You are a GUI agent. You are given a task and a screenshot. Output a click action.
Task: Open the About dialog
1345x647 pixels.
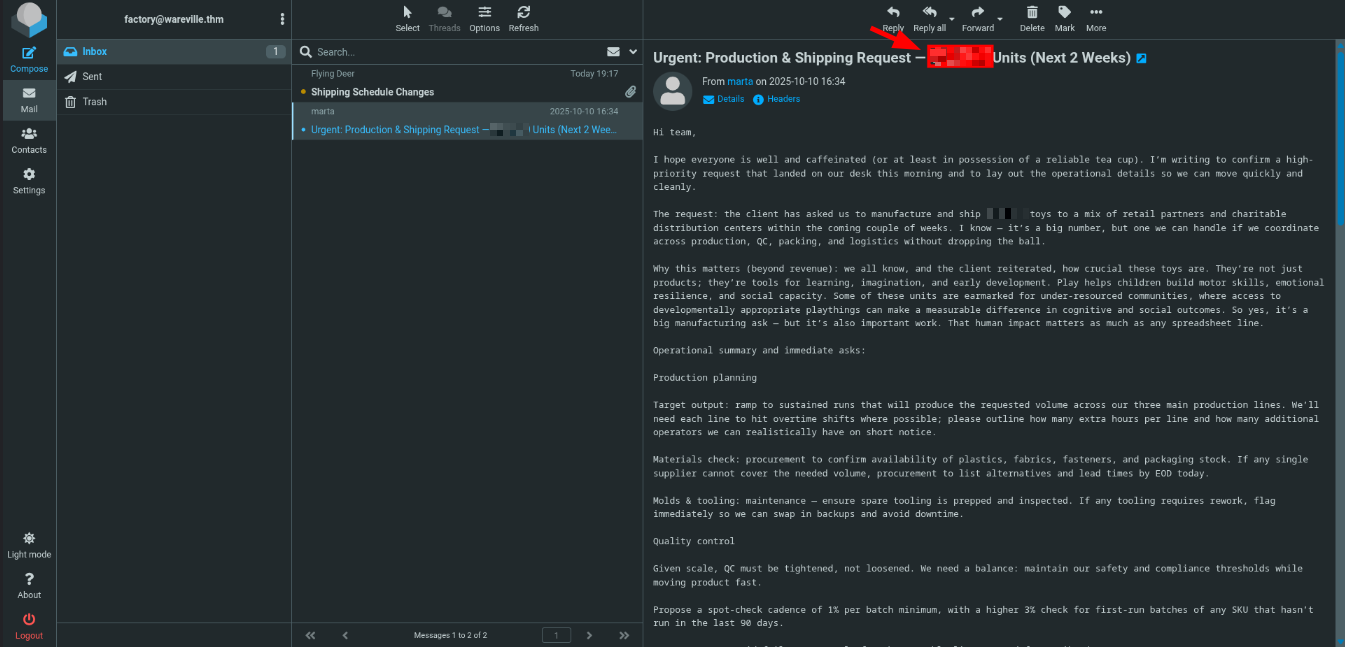tap(29, 586)
